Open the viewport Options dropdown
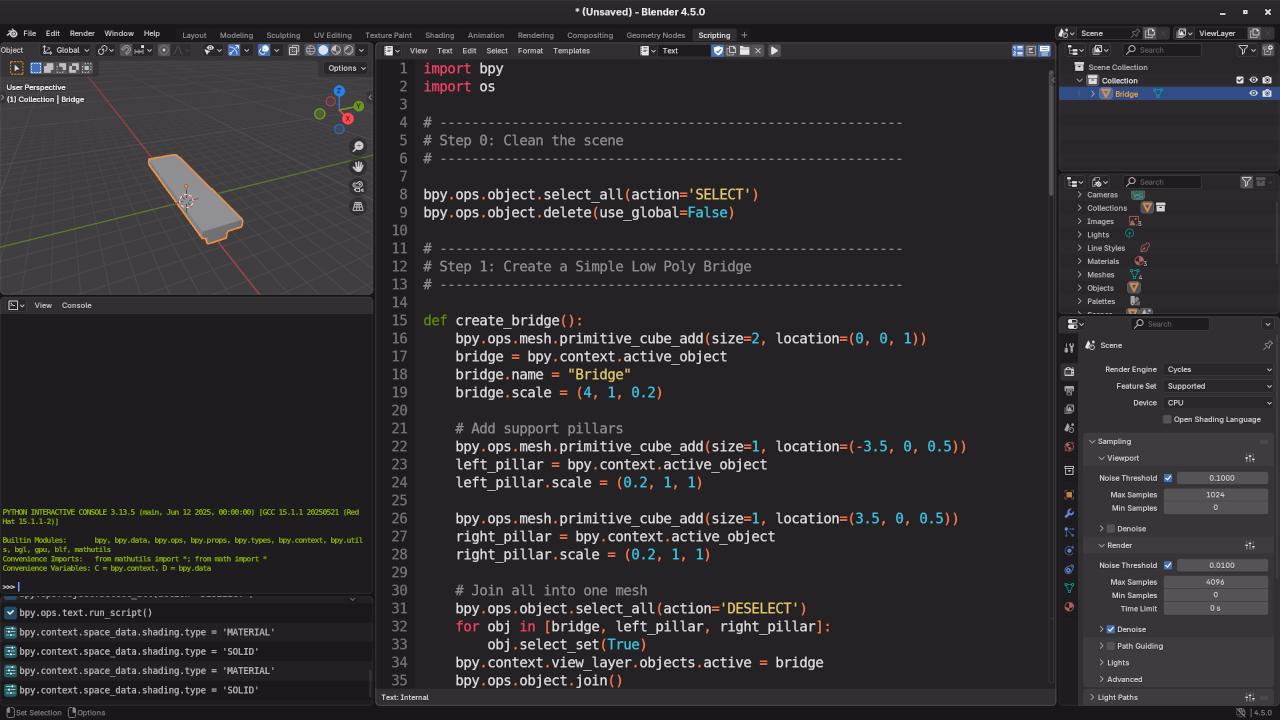Image resolution: width=1280 pixels, height=720 pixels. coord(347,68)
